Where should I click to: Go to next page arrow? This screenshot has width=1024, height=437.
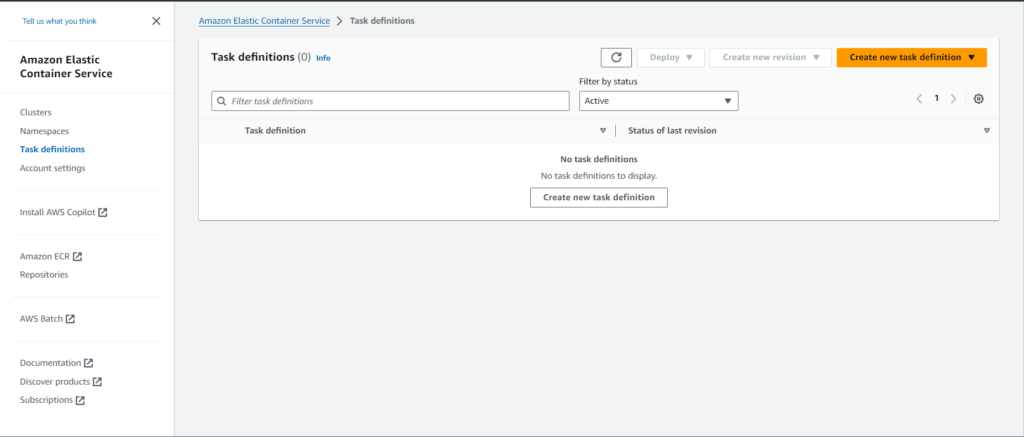tap(953, 99)
